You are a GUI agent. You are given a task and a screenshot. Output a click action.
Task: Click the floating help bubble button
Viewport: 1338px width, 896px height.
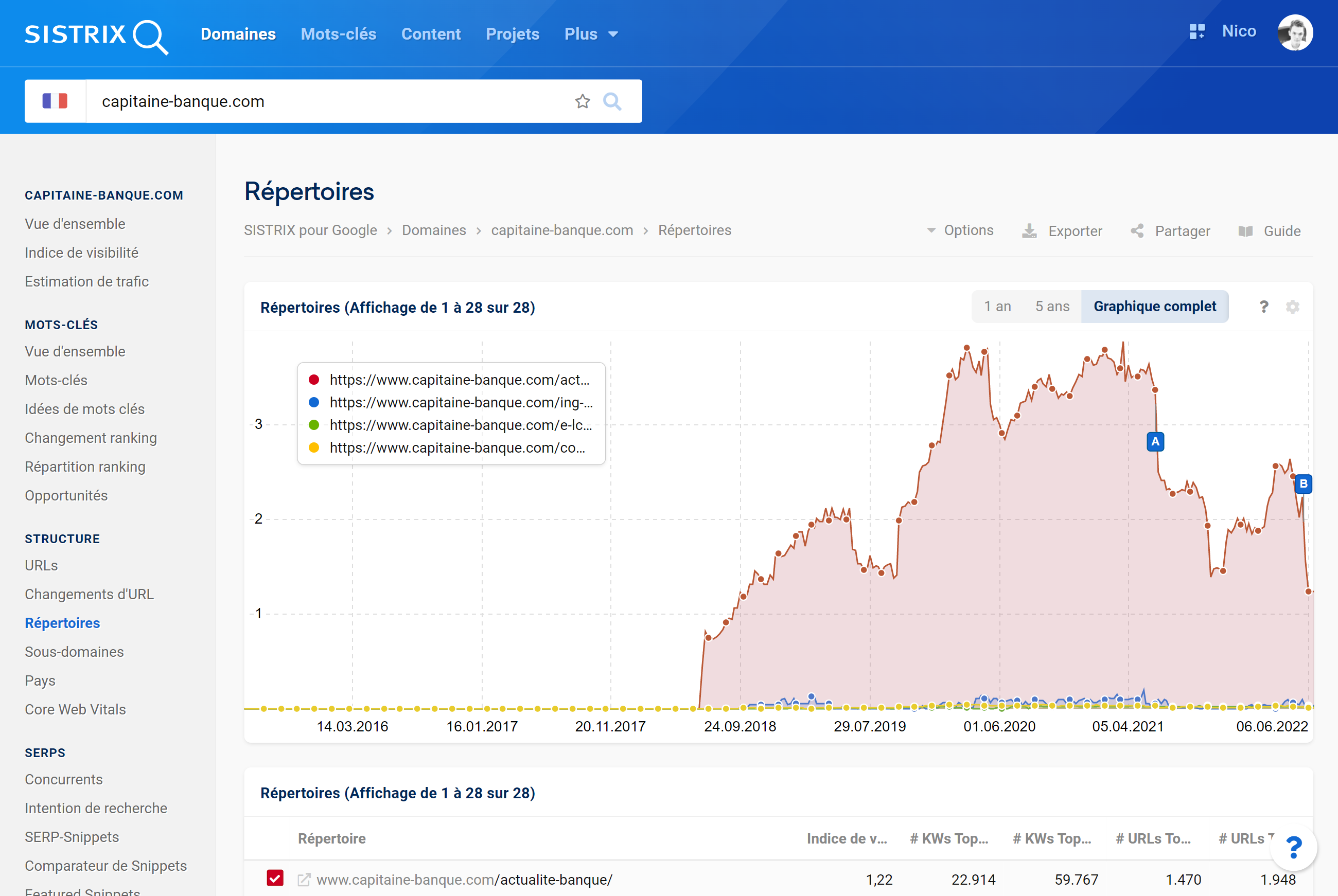[x=1293, y=847]
